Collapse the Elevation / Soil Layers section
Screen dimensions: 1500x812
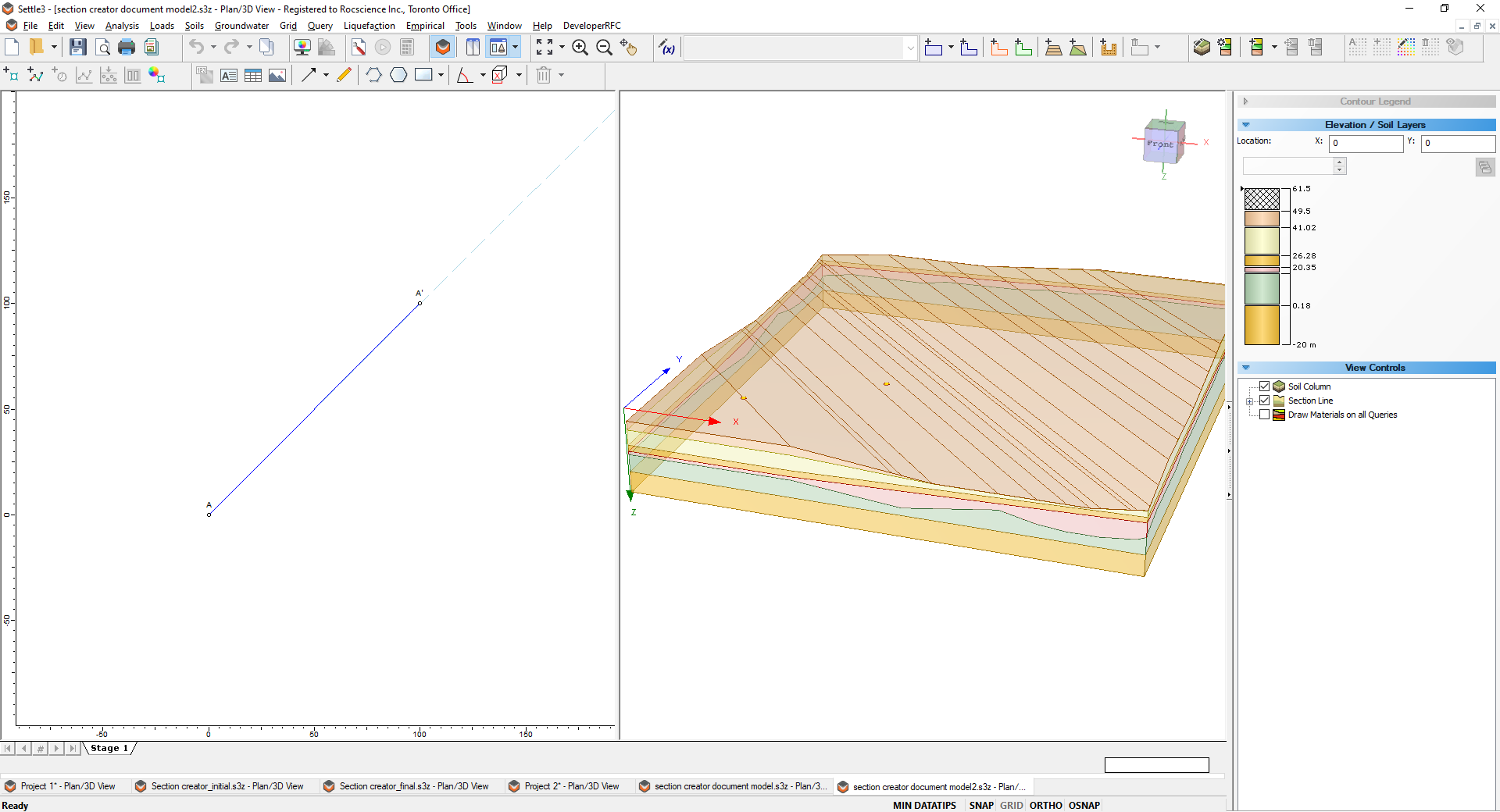[x=1246, y=125]
